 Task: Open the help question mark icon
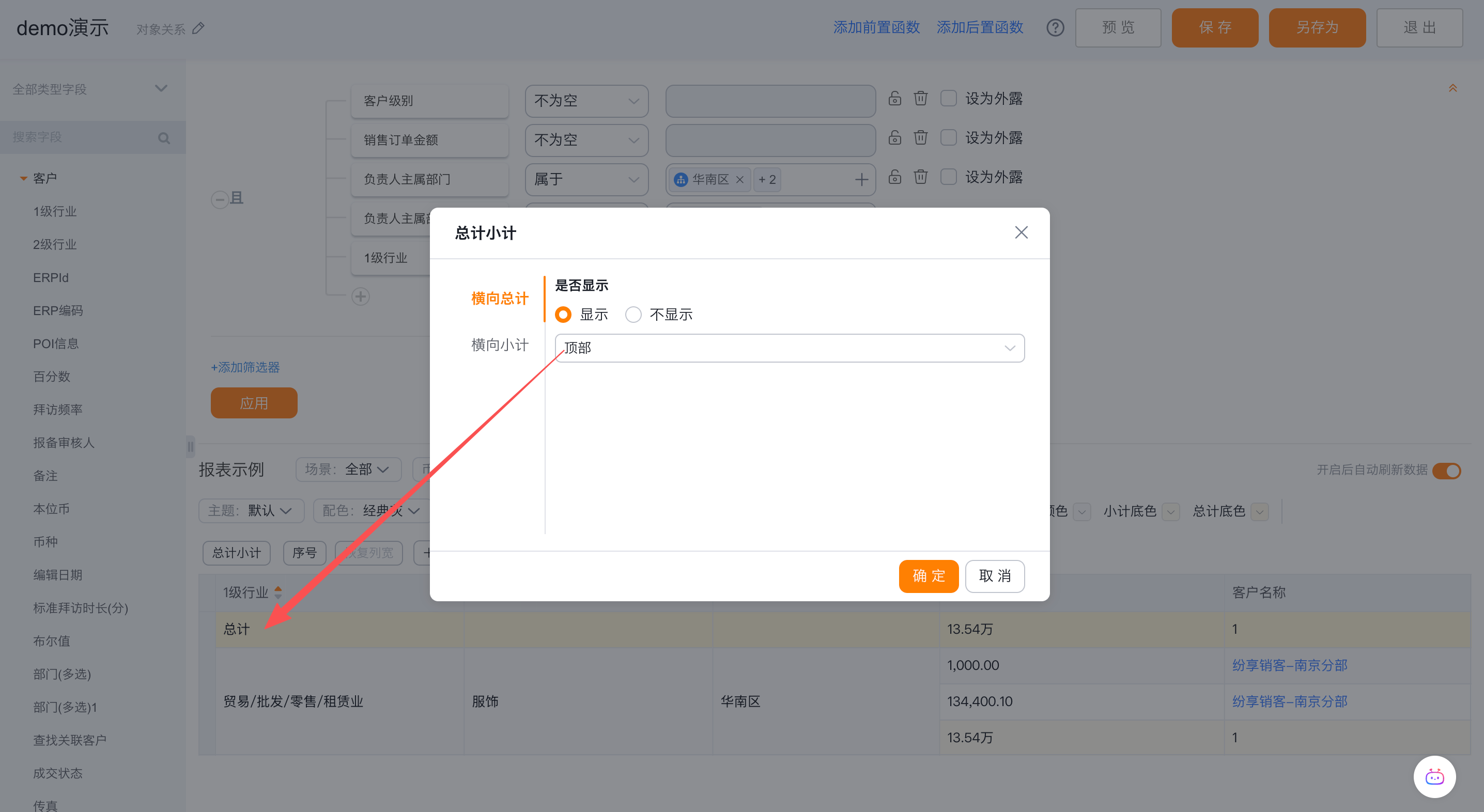(1055, 28)
